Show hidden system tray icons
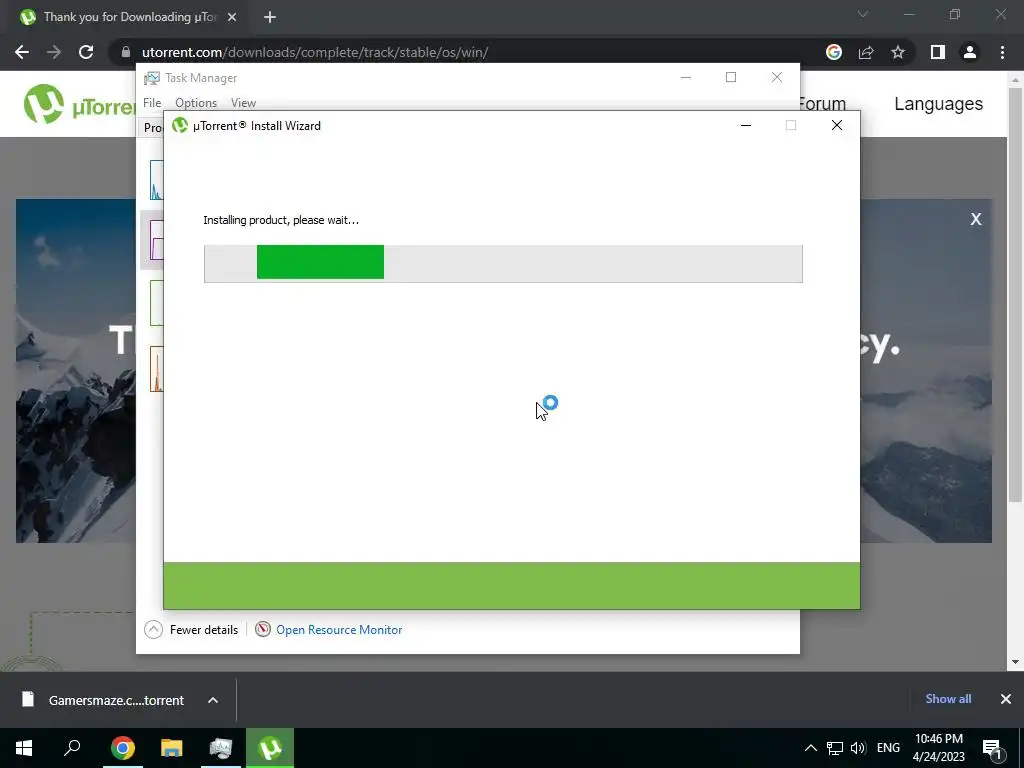The height and width of the screenshot is (768, 1024). (x=810, y=748)
